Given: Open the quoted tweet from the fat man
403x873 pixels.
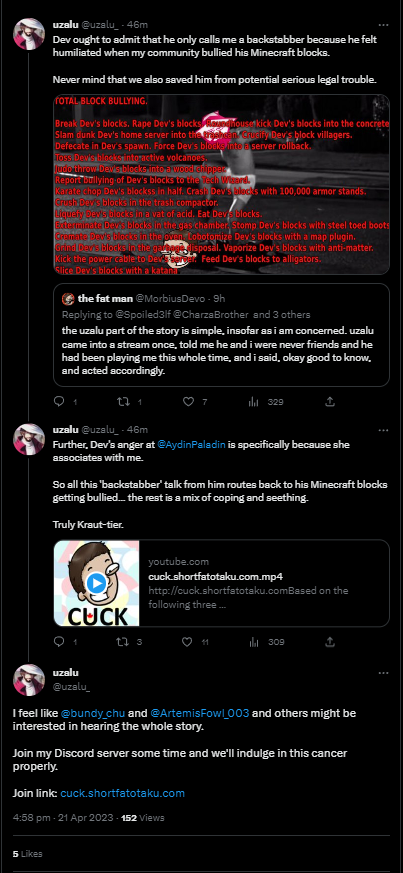Looking at the screenshot, I should (222, 335).
